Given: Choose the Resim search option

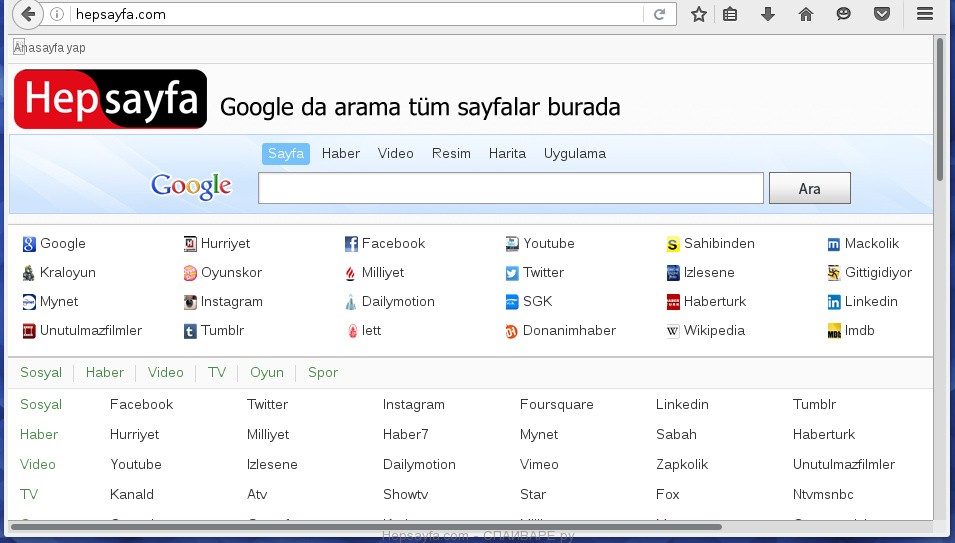Looking at the screenshot, I should point(451,153).
